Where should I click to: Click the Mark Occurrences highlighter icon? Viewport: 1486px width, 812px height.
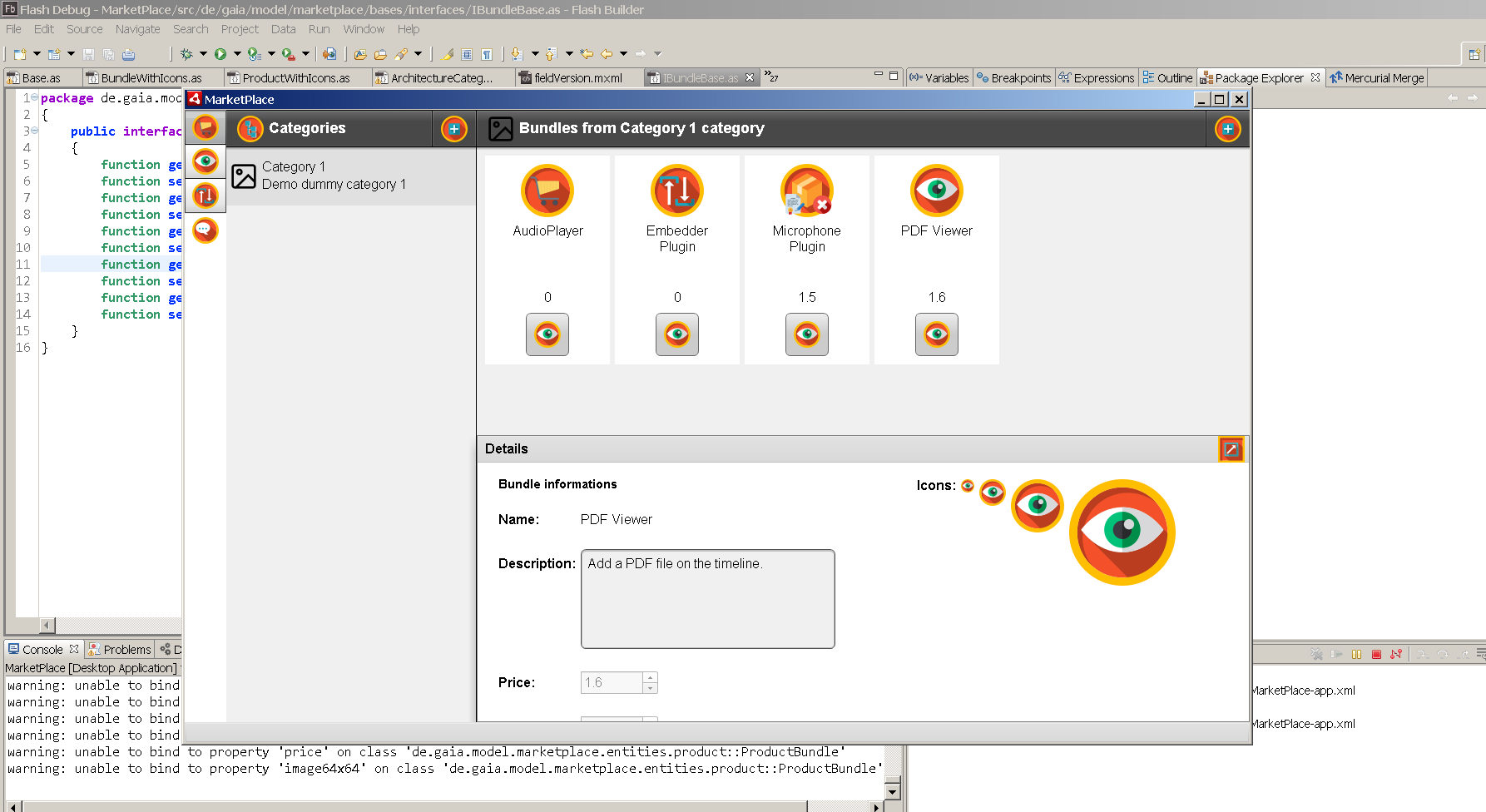tap(448, 54)
